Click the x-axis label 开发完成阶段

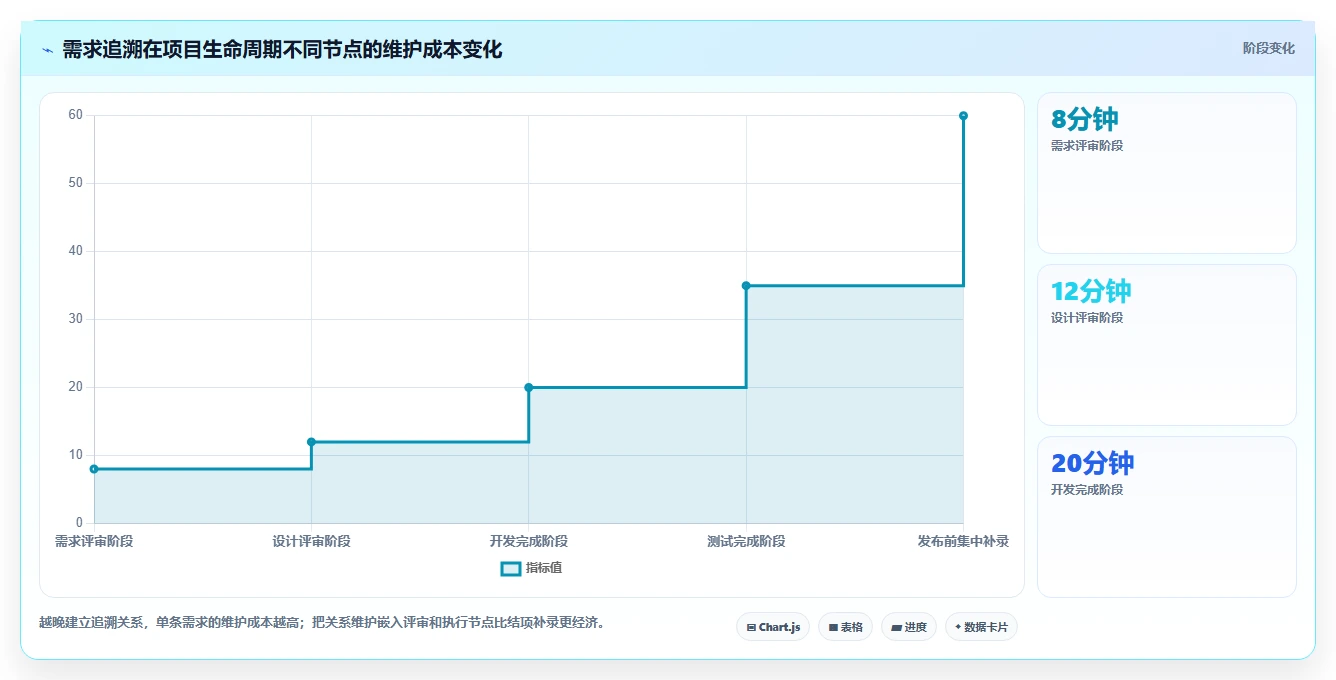(x=529, y=541)
